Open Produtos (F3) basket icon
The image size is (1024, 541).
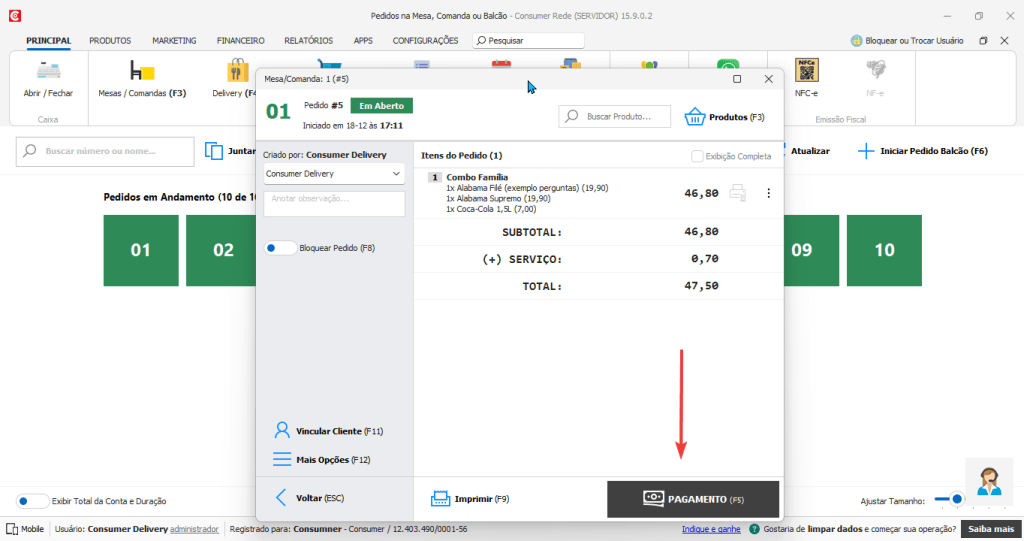[695, 117]
